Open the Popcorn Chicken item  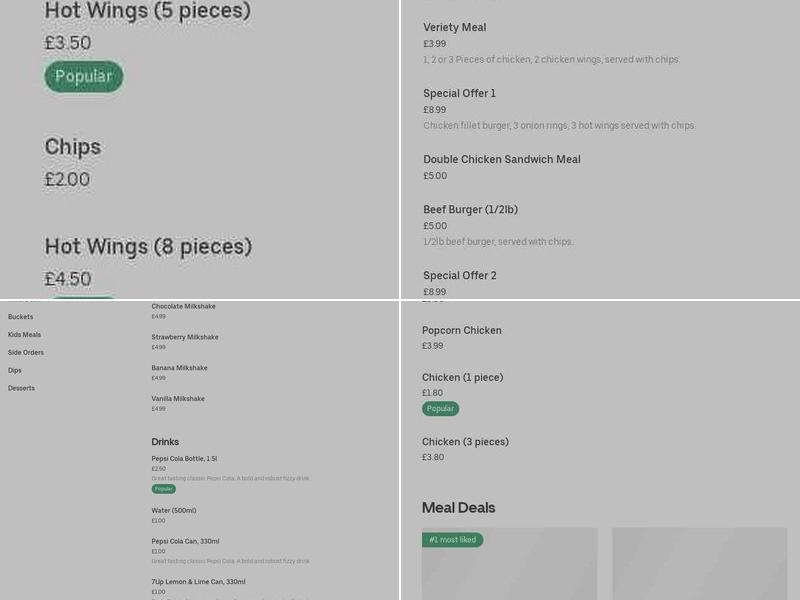(x=461, y=331)
